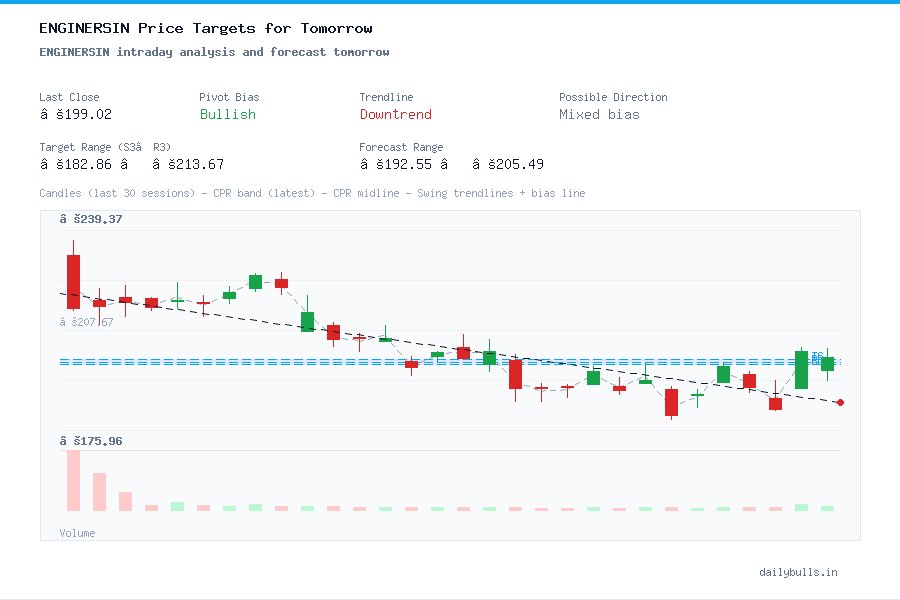This screenshot has width=900, height=600.
Task: Click the tall red volume bar
Action: (72, 480)
